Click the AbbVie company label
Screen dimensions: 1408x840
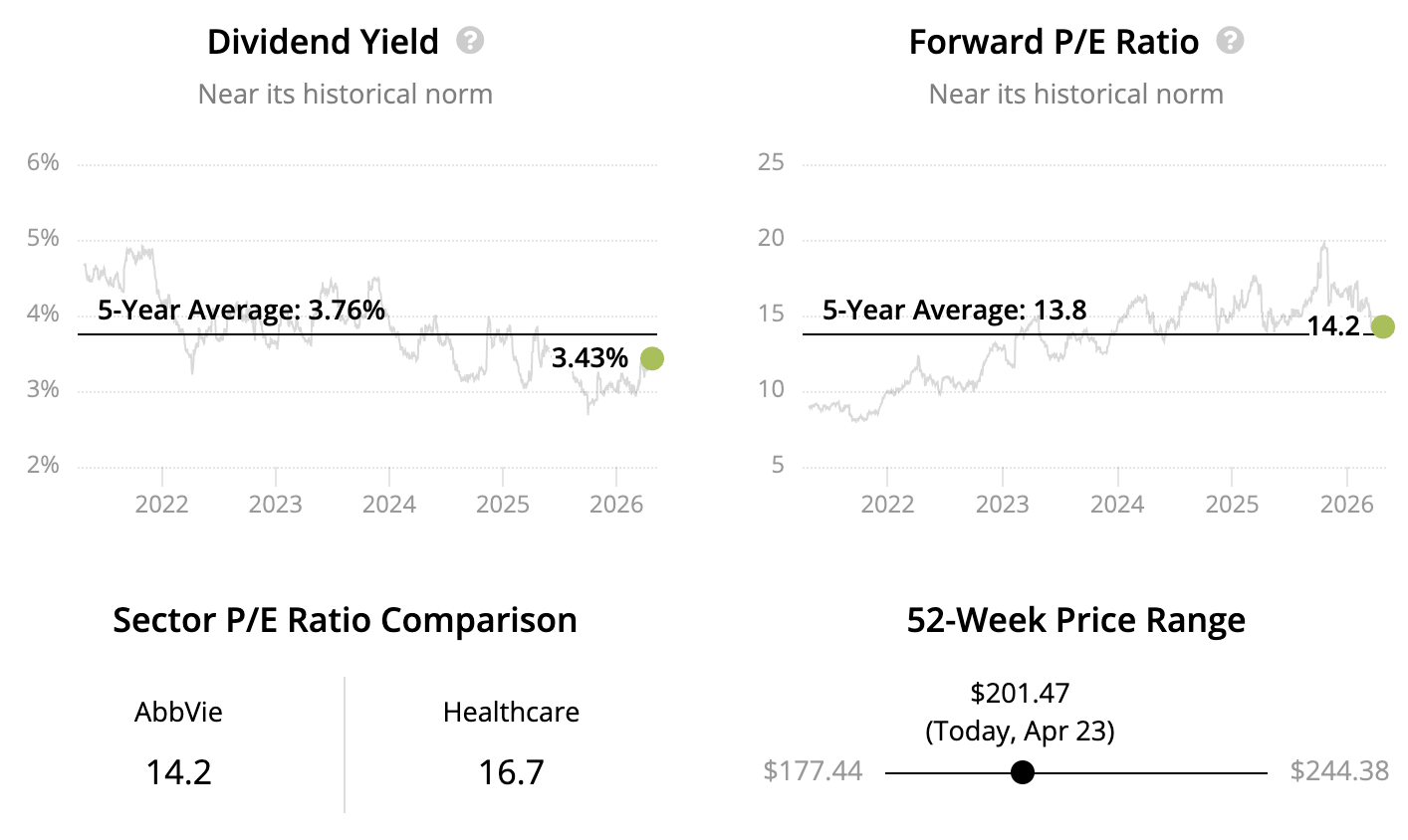(179, 713)
